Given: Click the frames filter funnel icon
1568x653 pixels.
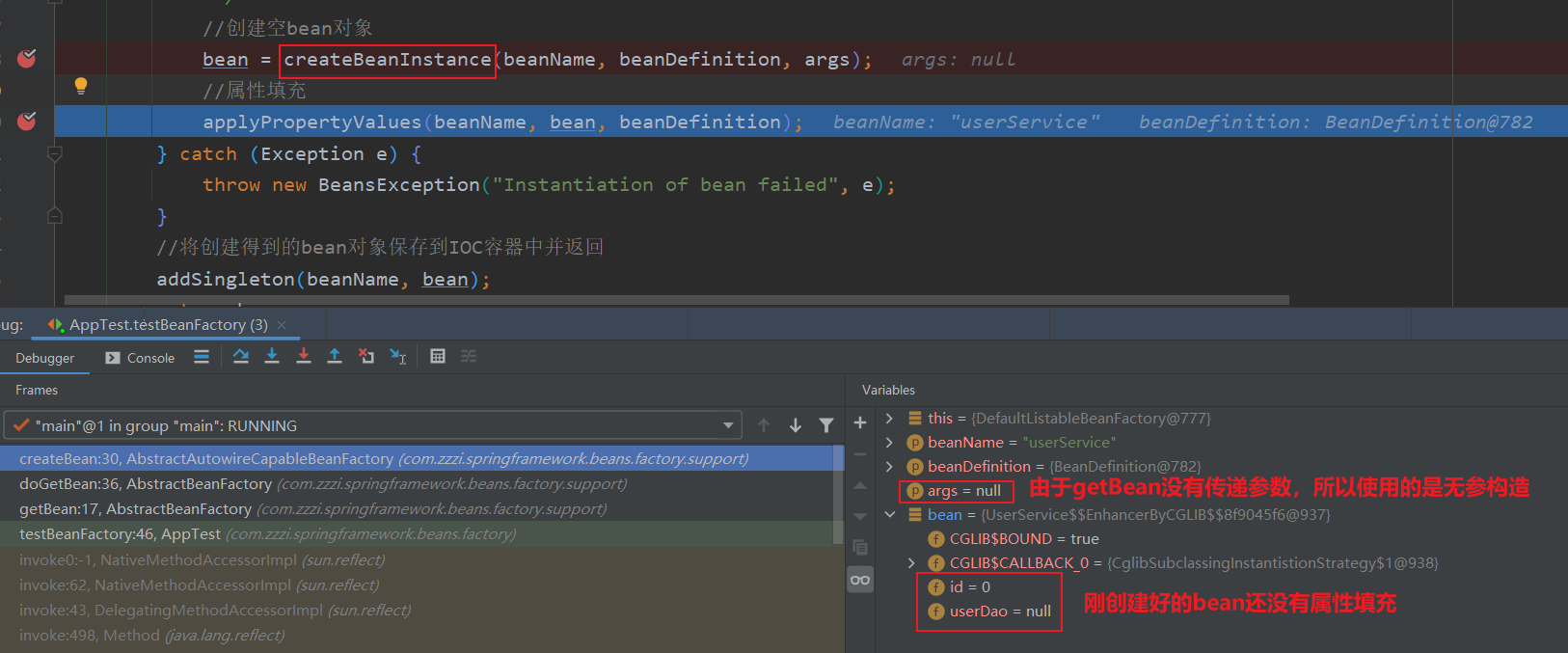Looking at the screenshot, I should click(x=826, y=425).
